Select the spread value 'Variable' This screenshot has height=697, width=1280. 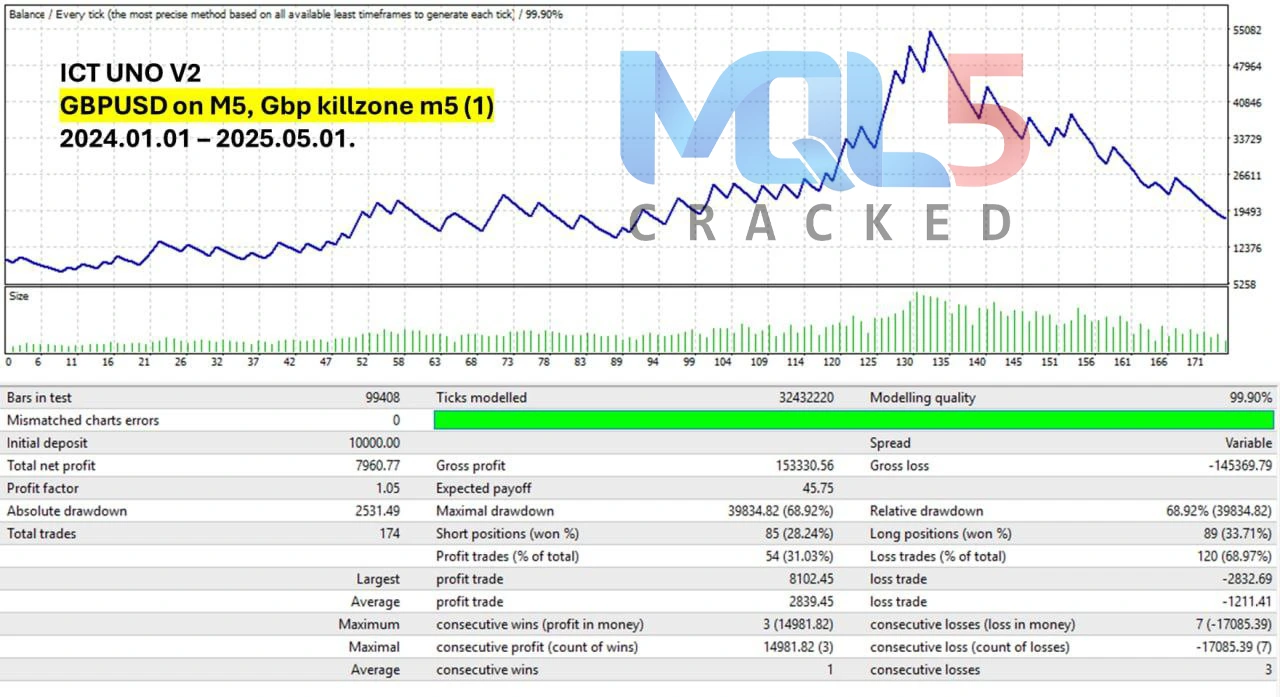tap(1249, 443)
